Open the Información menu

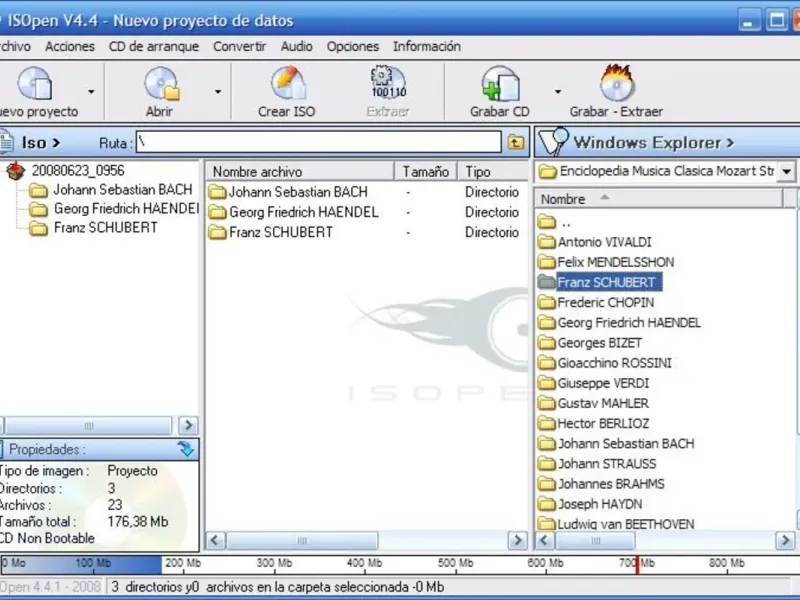pyautogui.click(x=427, y=46)
